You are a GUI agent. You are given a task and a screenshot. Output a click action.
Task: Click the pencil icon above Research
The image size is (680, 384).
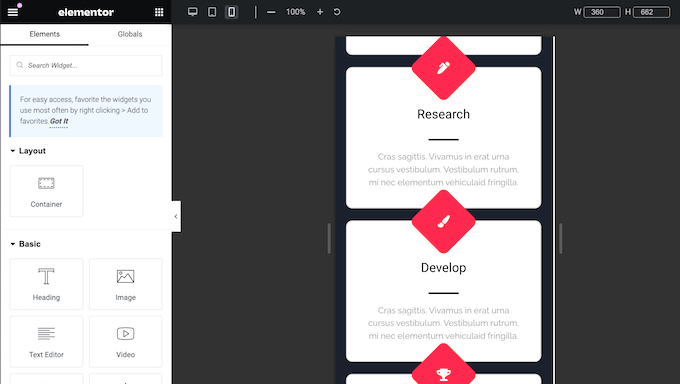point(443,68)
